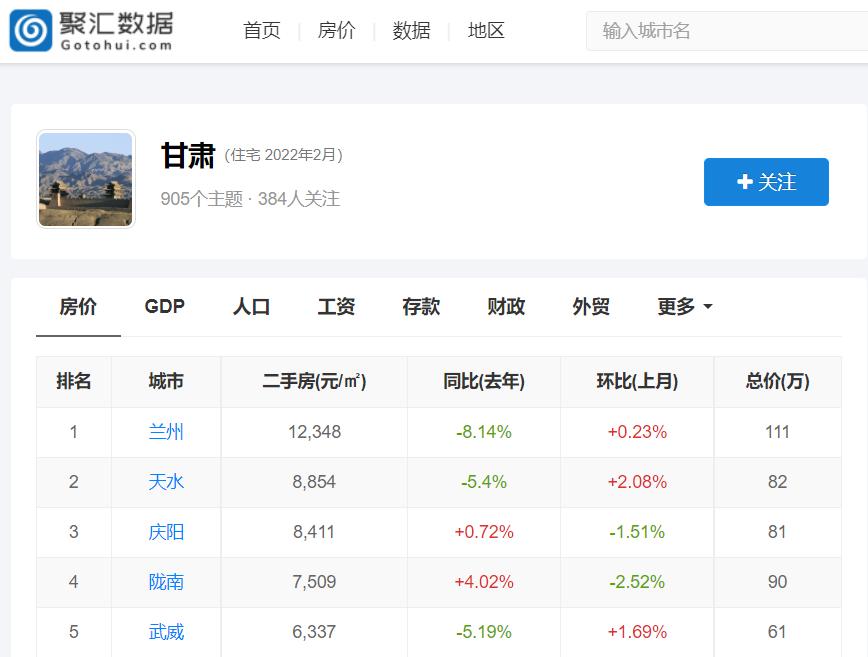Click the plus icon on the 关注 button

pos(744,182)
